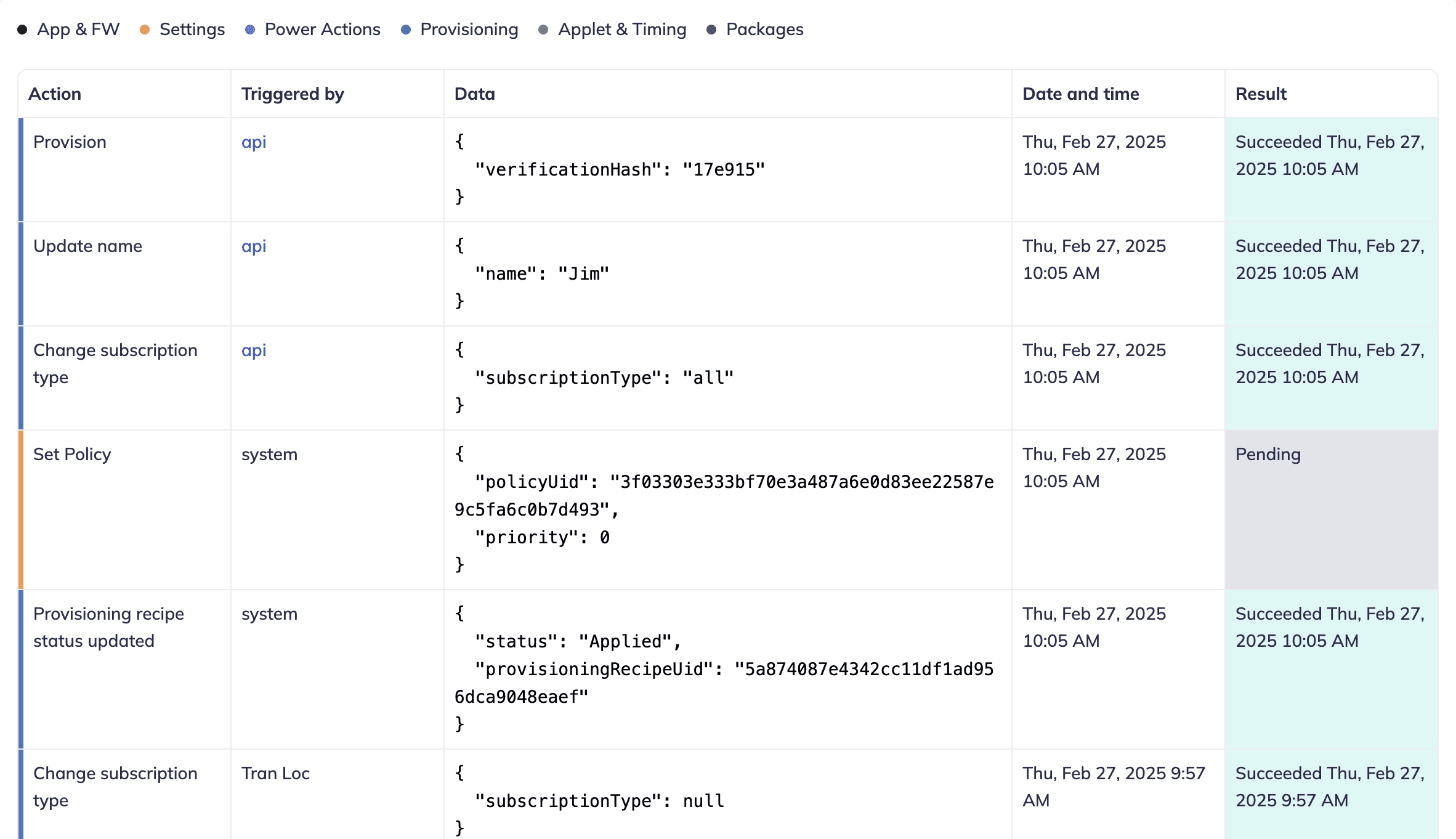Open the api link in Change subscription type row
The height and width of the screenshot is (839, 1456).
tap(254, 350)
